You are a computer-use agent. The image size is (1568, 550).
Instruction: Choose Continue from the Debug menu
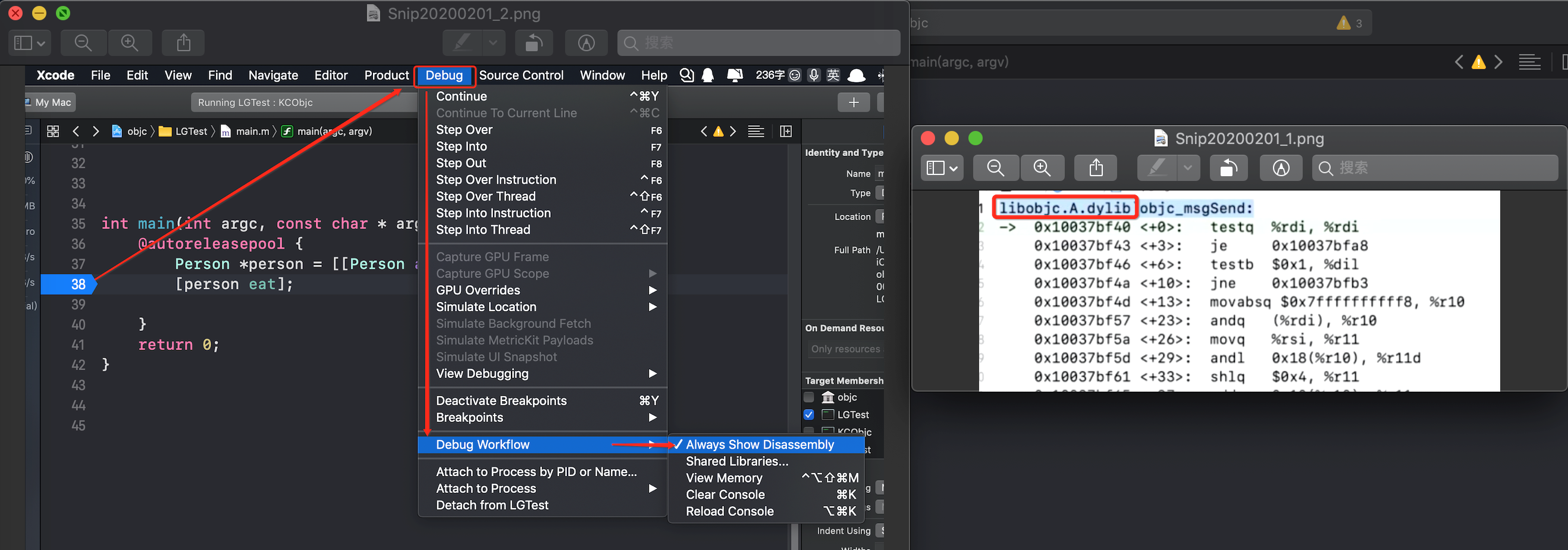542,96
